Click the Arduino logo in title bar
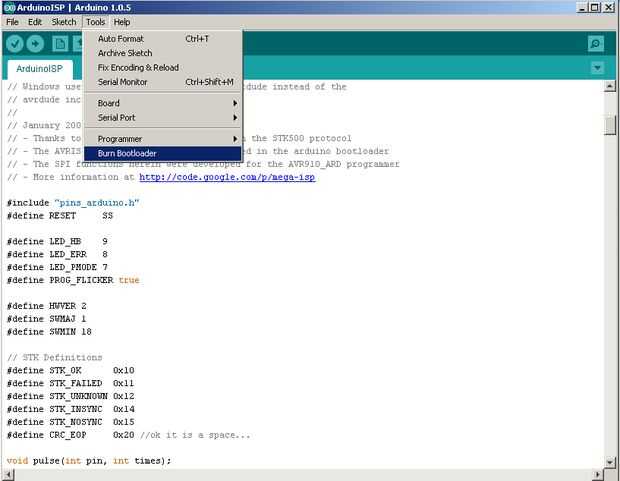The width and height of the screenshot is (620, 481). (x=9, y=8)
